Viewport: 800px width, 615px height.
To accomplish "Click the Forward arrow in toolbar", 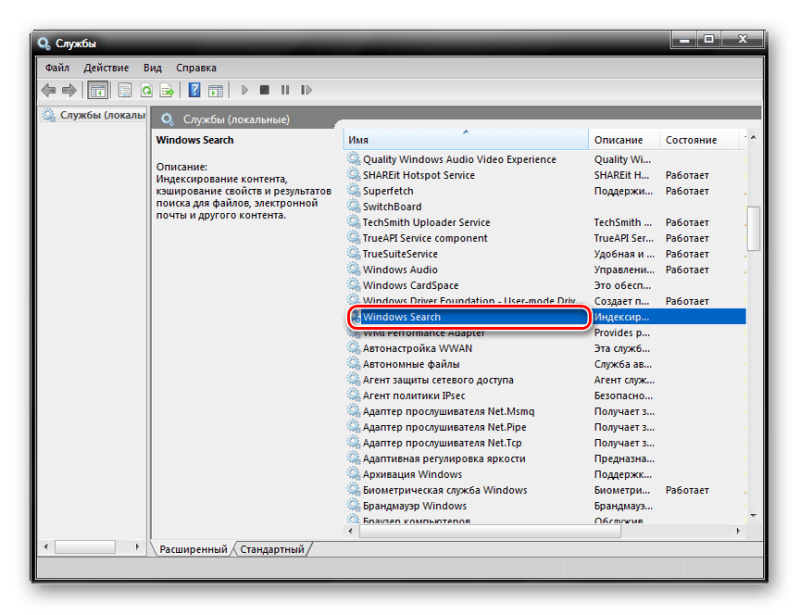I will 67,90.
